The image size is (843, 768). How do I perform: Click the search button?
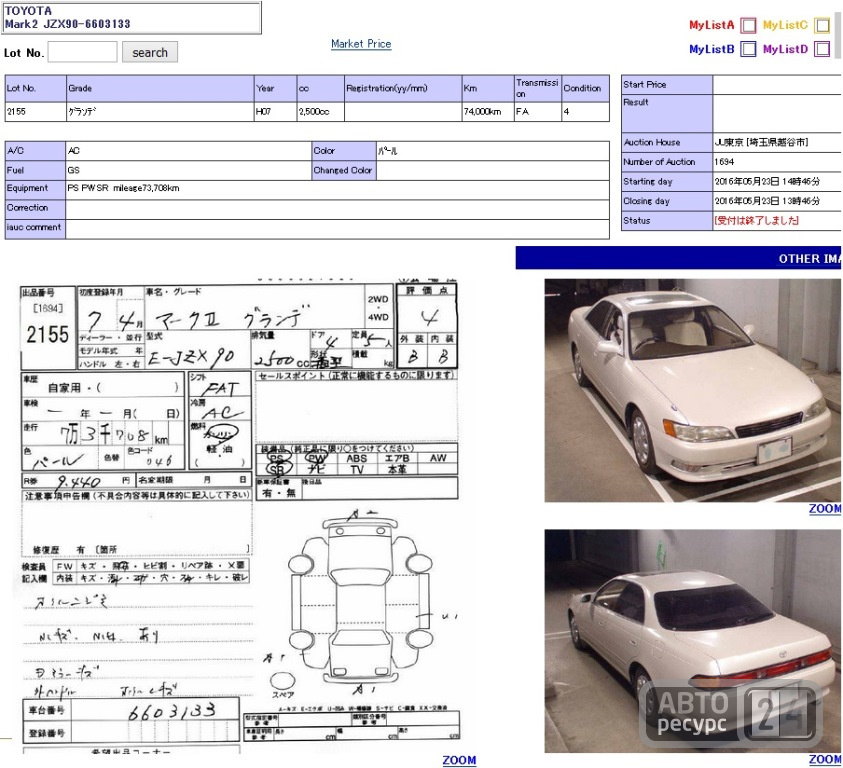coord(150,52)
